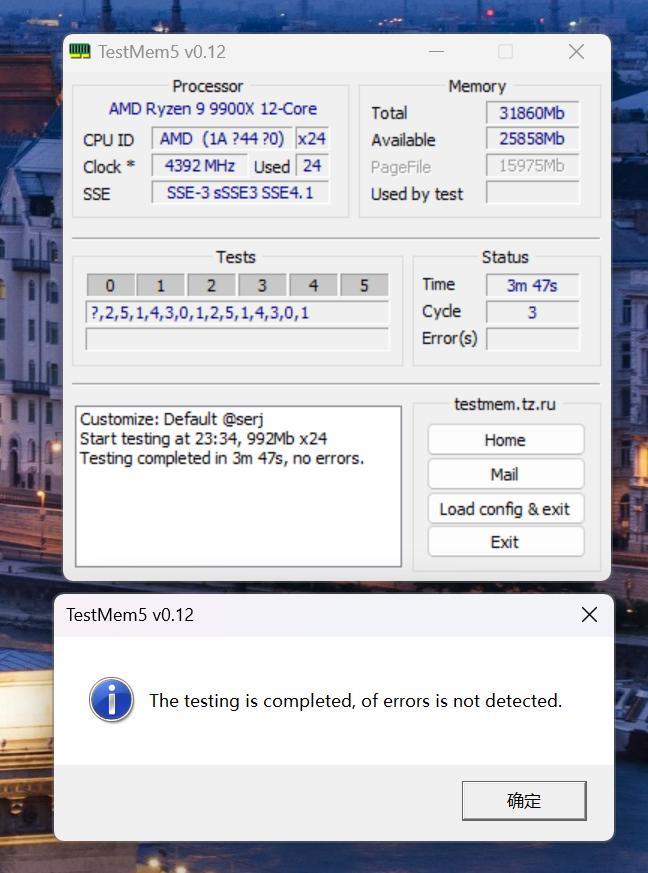Close the completion message dialog
This screenshot has width=648, height=873.
pyautogui.click(x=589, y=615)
